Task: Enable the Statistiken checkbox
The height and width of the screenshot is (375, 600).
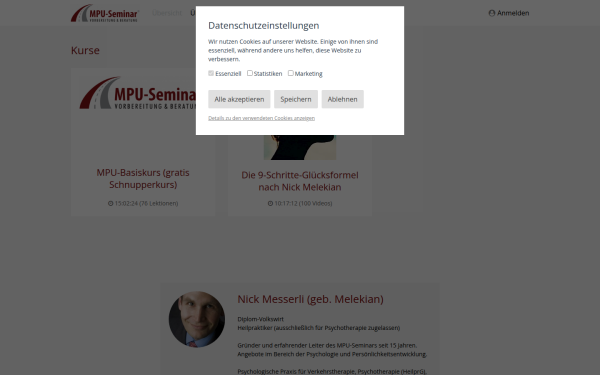Action: click(250, 73)
